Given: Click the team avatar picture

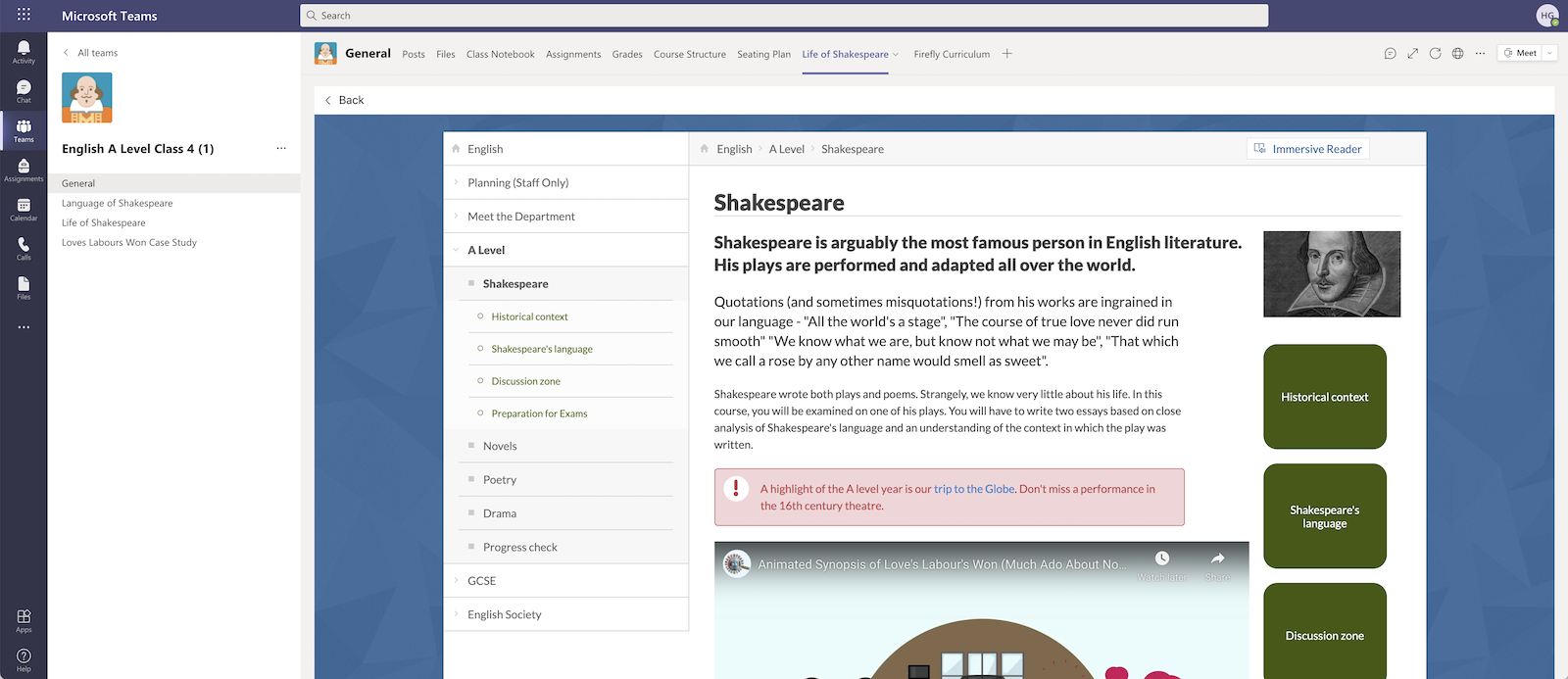Looking at the screenshot, I should pos(87,97).
